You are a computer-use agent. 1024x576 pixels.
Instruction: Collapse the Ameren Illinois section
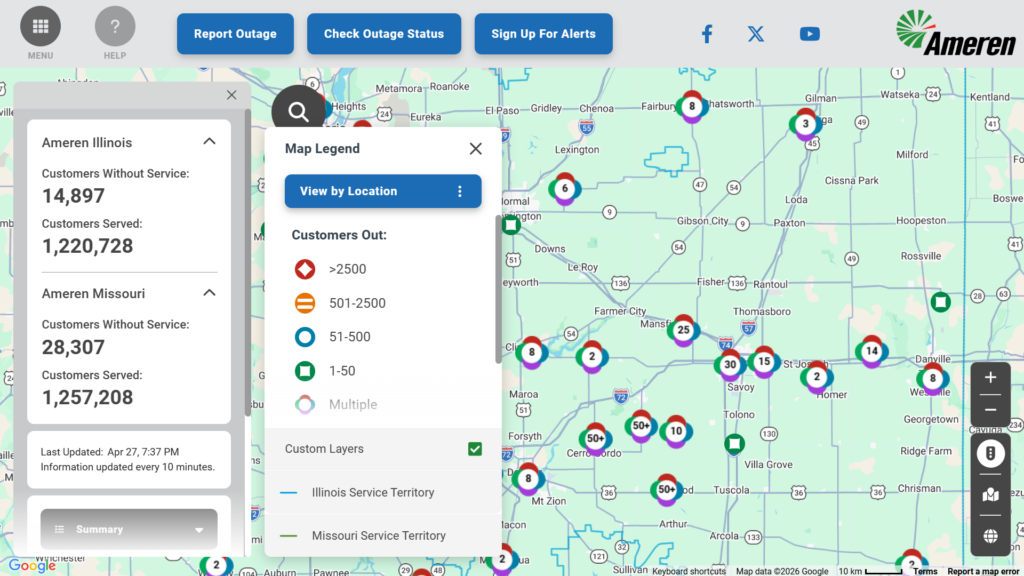pyautogui.click(x=209, y=142)
